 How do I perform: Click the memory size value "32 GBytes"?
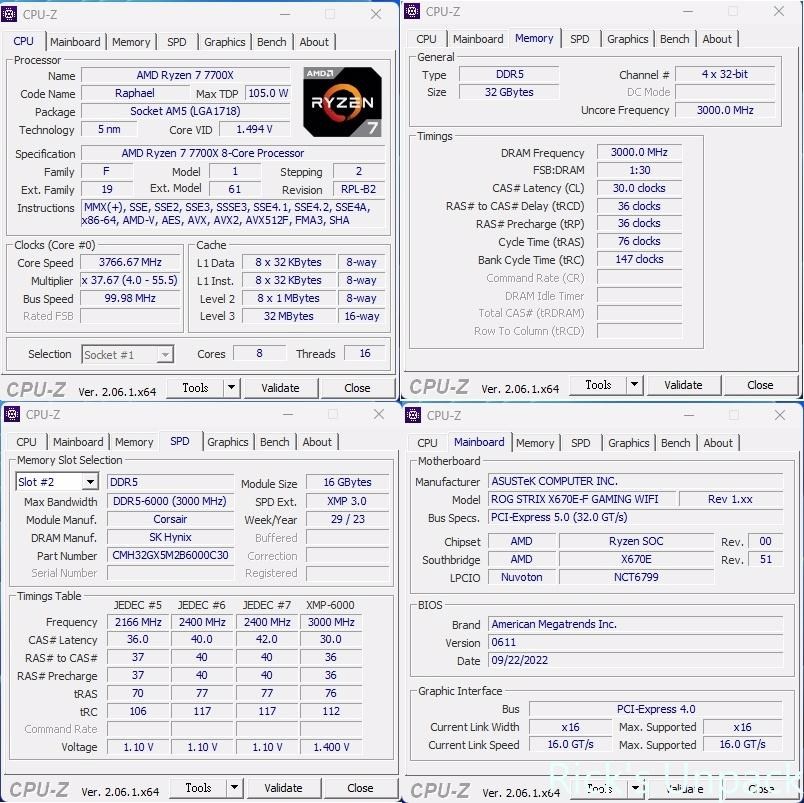[509, 92]
